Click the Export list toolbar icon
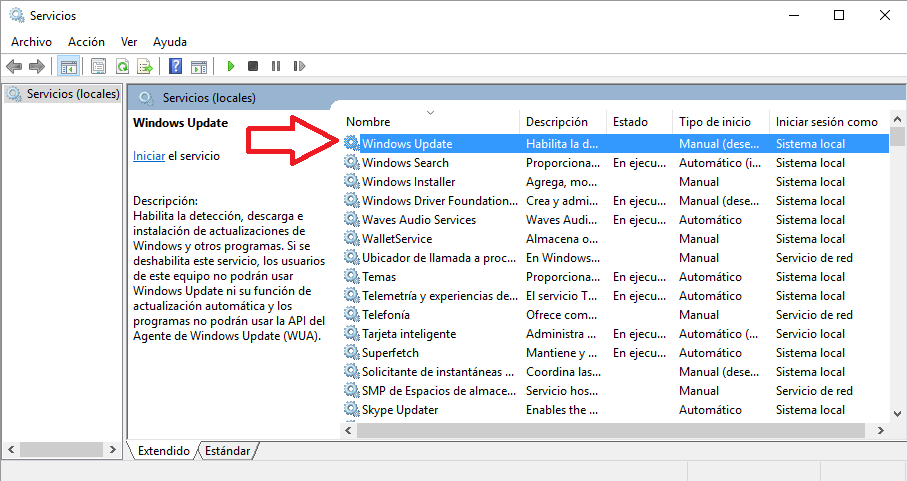The image size is (907, 481). [x=145, y=66]
